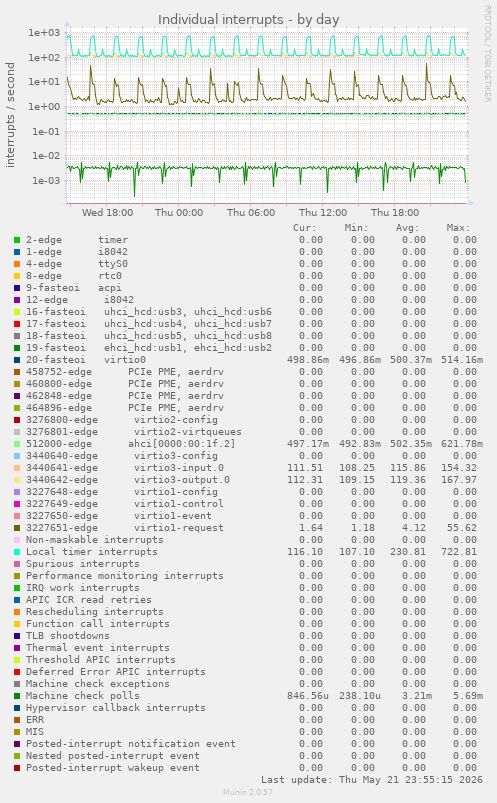
Task: Click the Wed 18:00 x-axis label
Action: 108,213
